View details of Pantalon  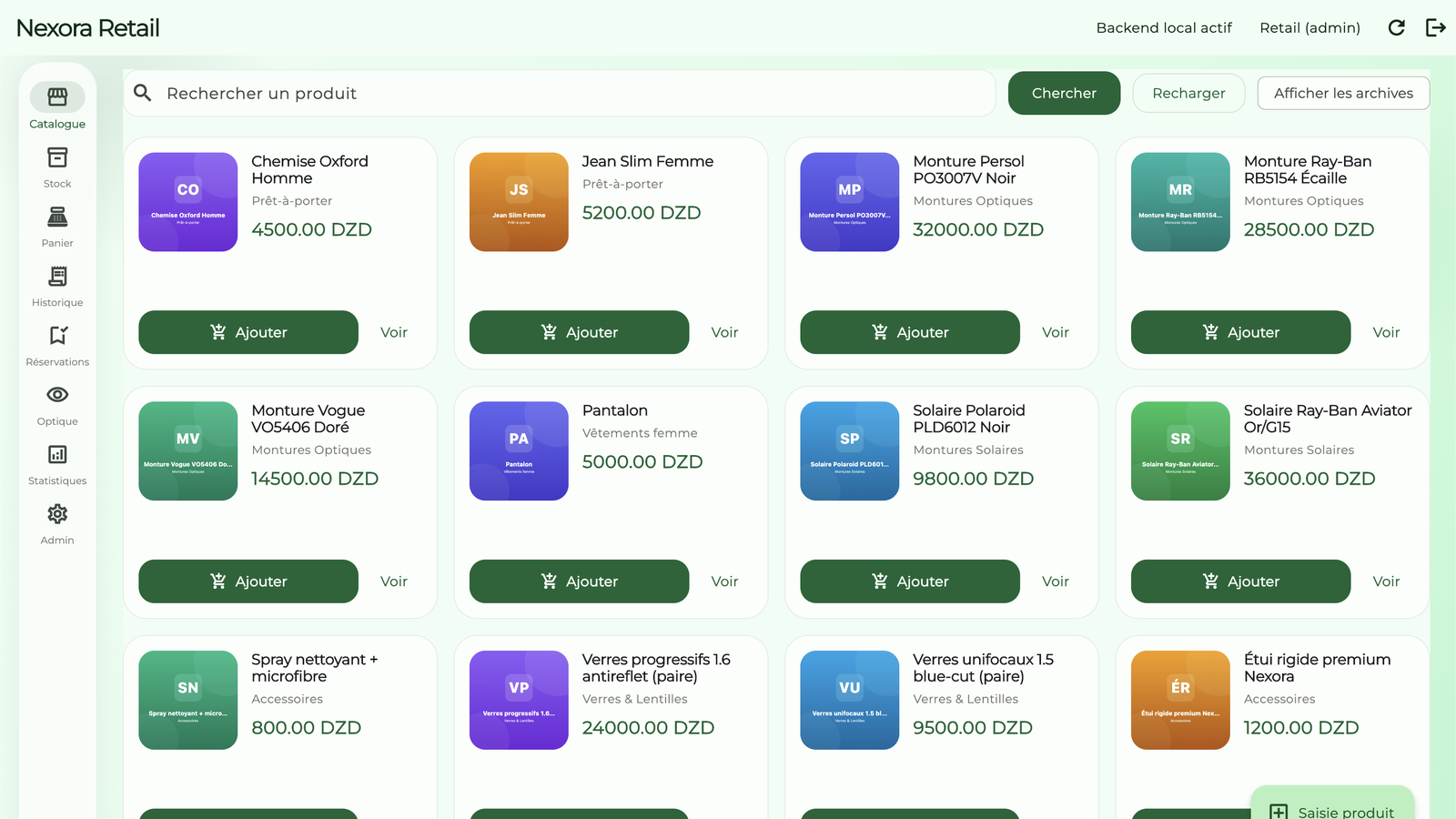(x=724, y=581)
